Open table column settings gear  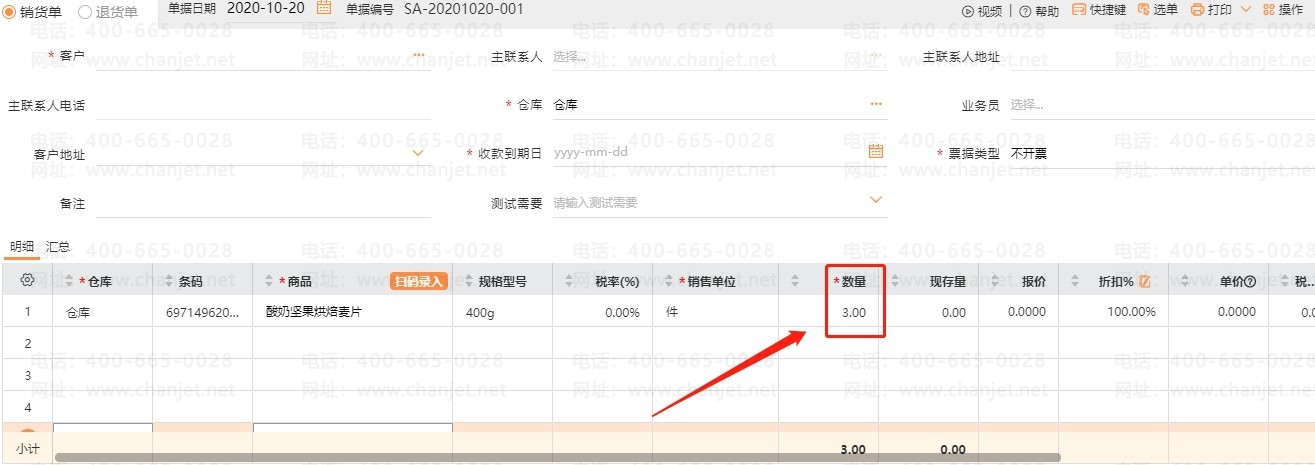[x=27, y=281]
